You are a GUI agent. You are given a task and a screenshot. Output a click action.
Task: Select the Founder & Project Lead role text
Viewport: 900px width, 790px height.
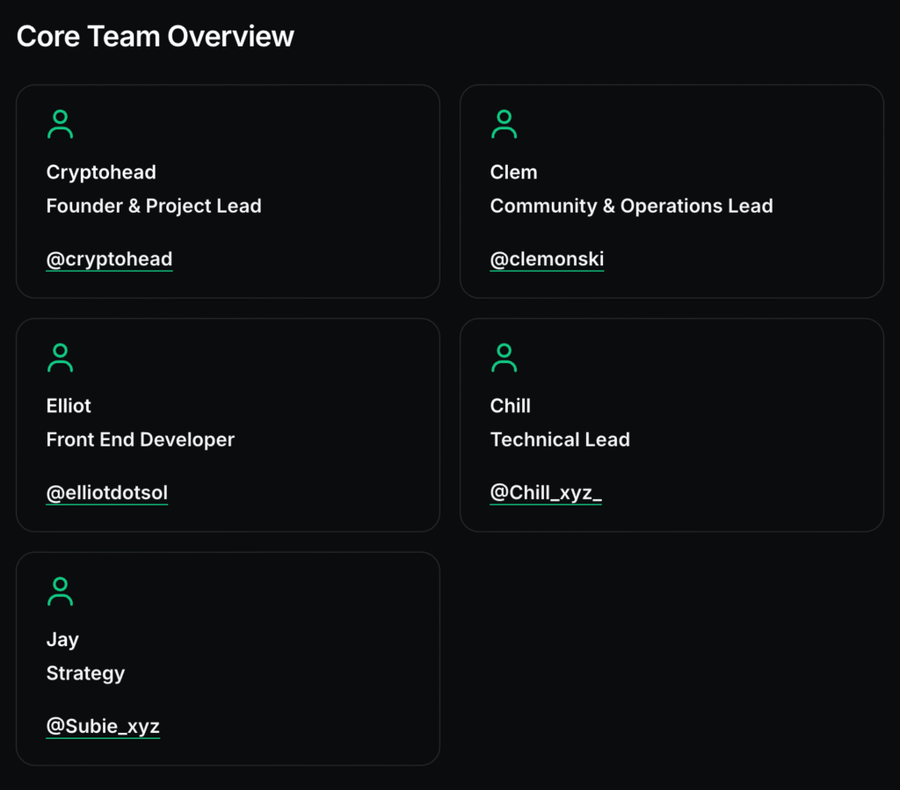154,206
